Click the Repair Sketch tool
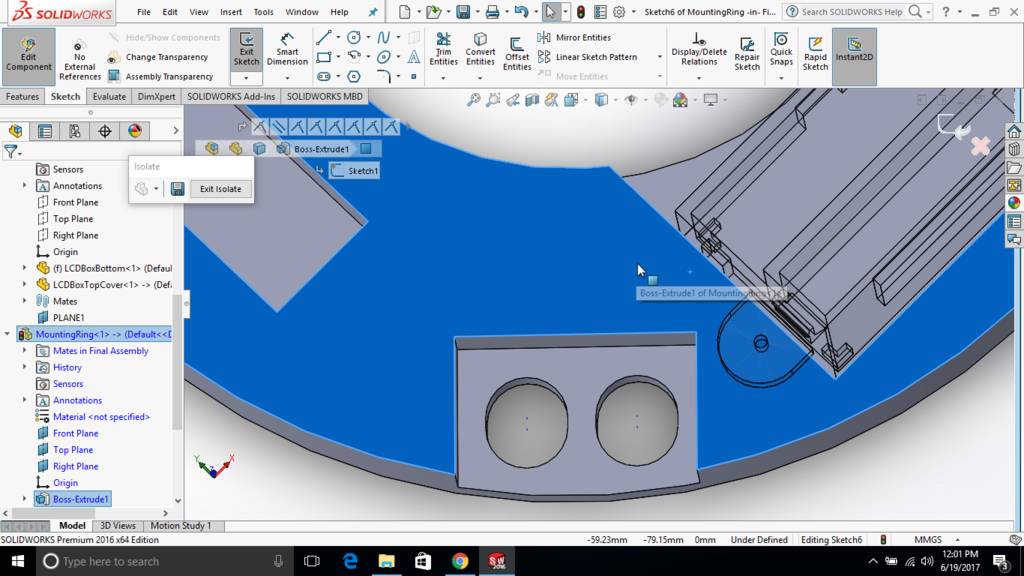 coord(746,54)
